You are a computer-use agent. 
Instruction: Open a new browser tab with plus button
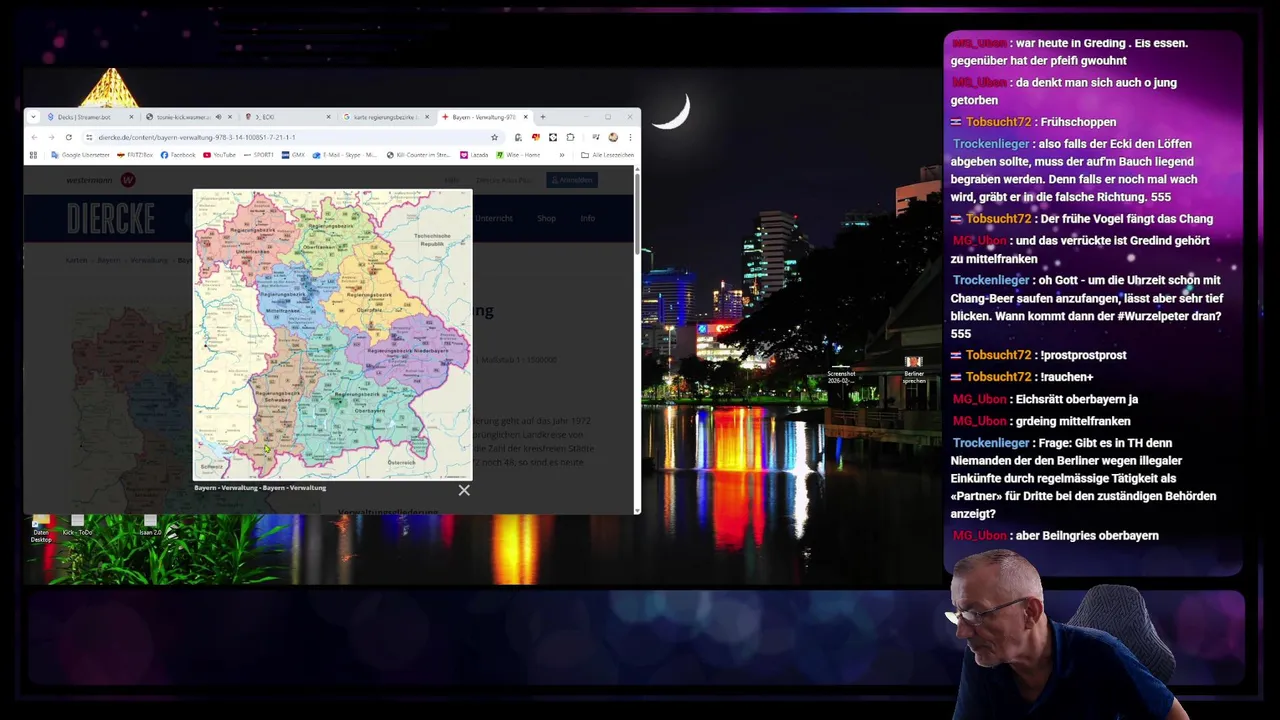pos(543,117)
